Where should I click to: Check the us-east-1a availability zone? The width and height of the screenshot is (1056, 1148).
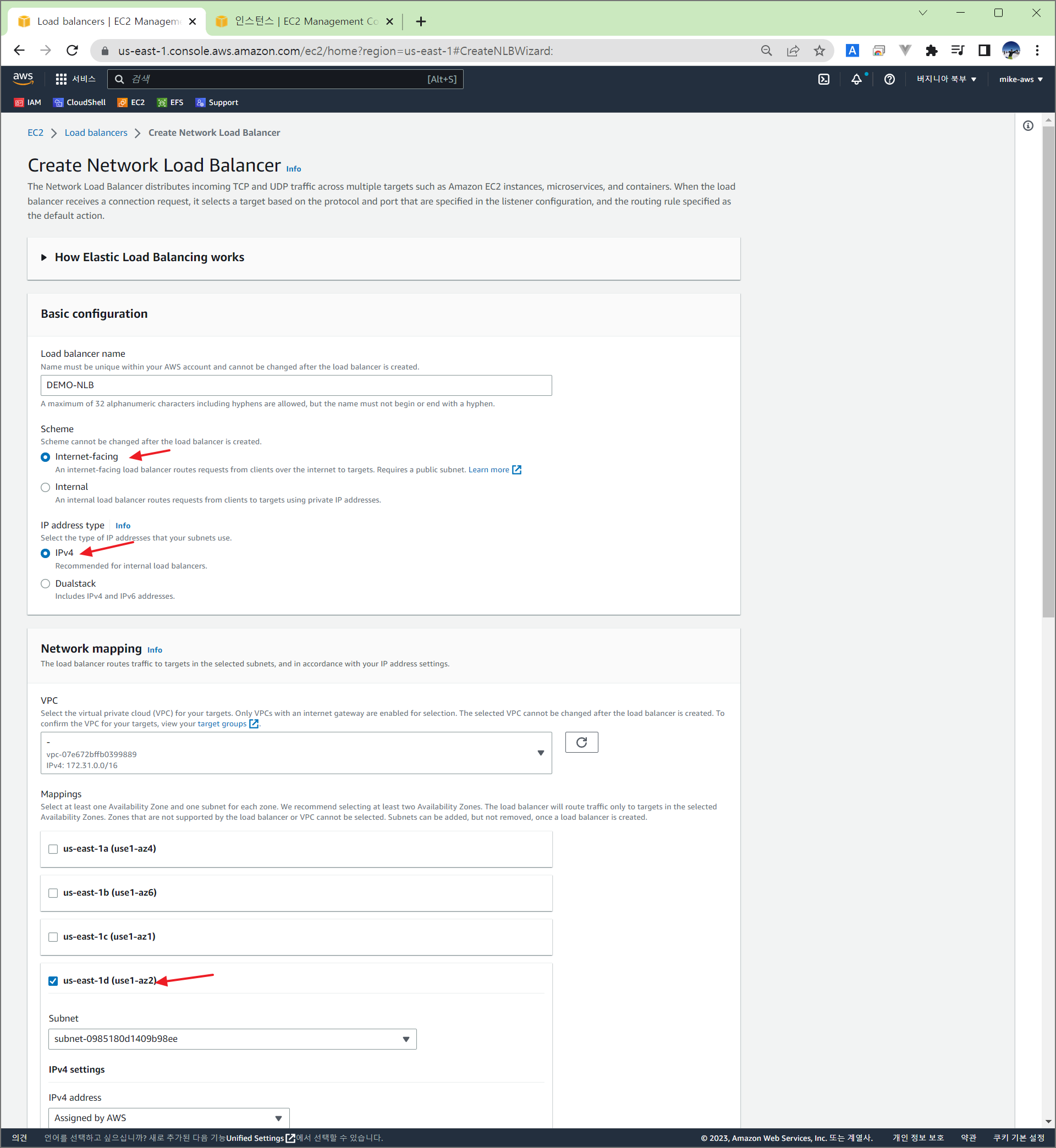pyautogui.click(x=53, y=849)
